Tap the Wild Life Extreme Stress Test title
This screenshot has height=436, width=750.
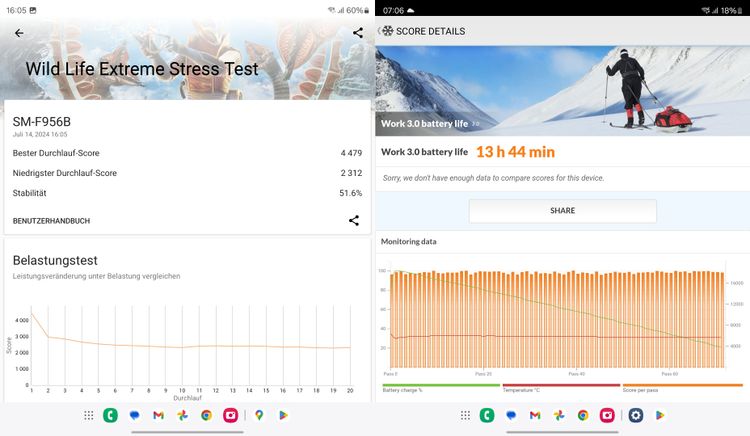(x=142, y=69)
